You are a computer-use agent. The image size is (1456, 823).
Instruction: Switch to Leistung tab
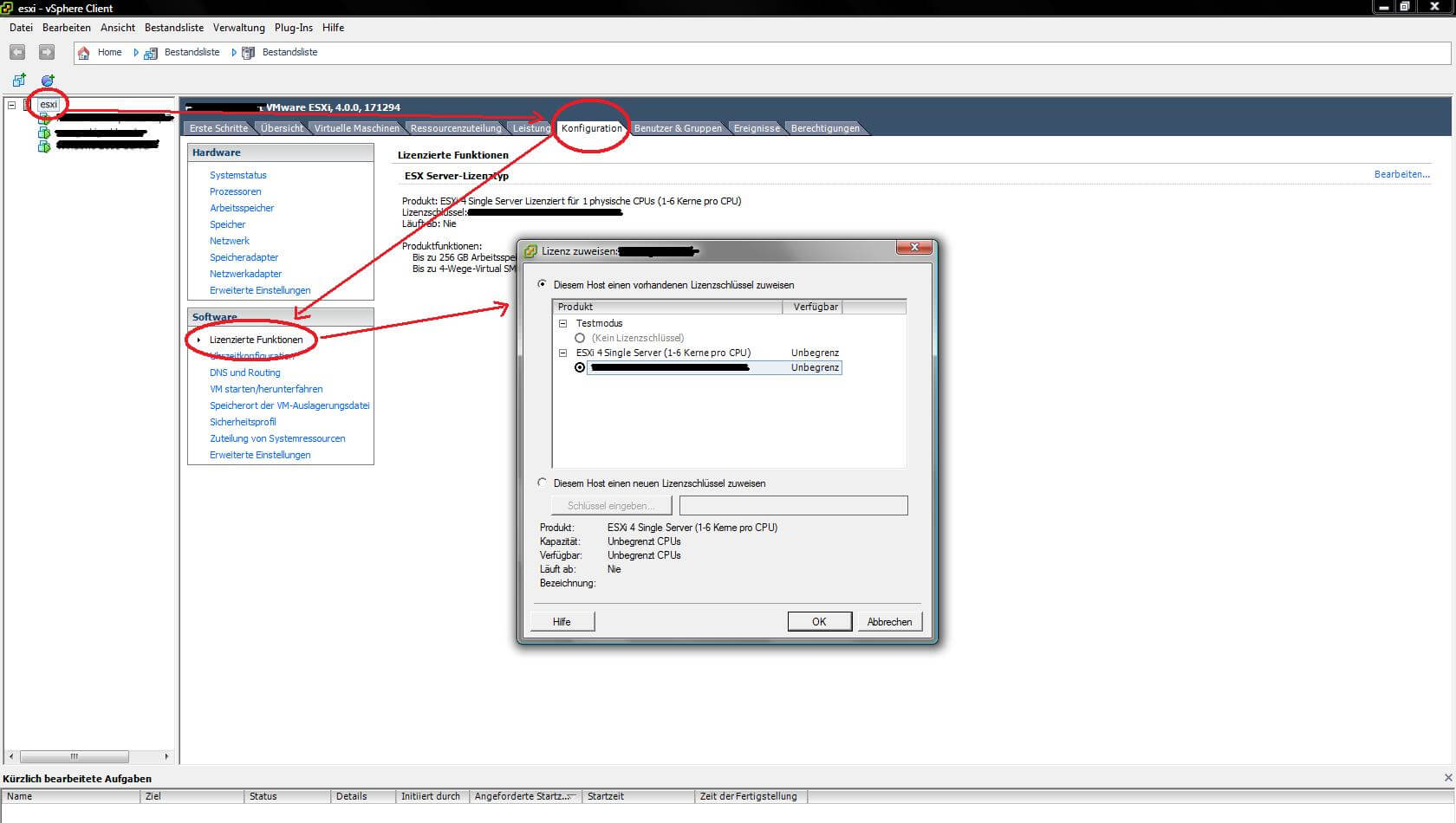click(x=531, y=128)
